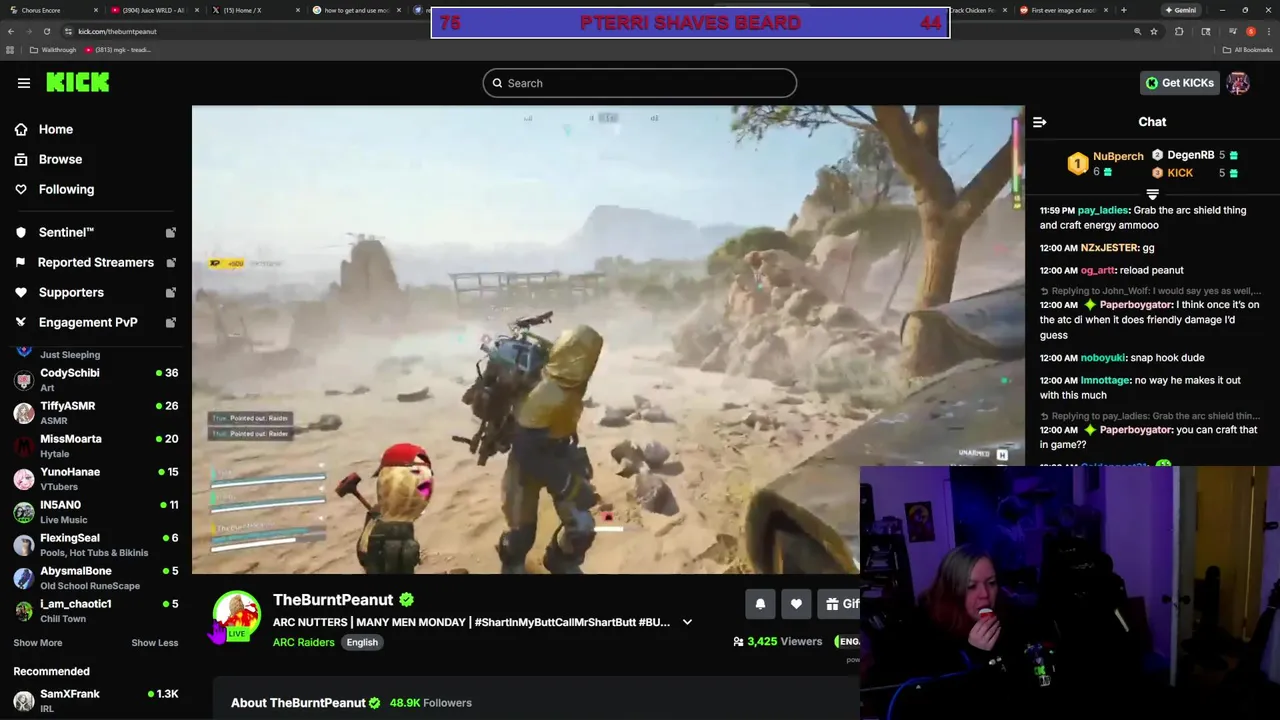
Task: Open AbysmalBone's channel in the sidebar
Action: click(95, 578)
